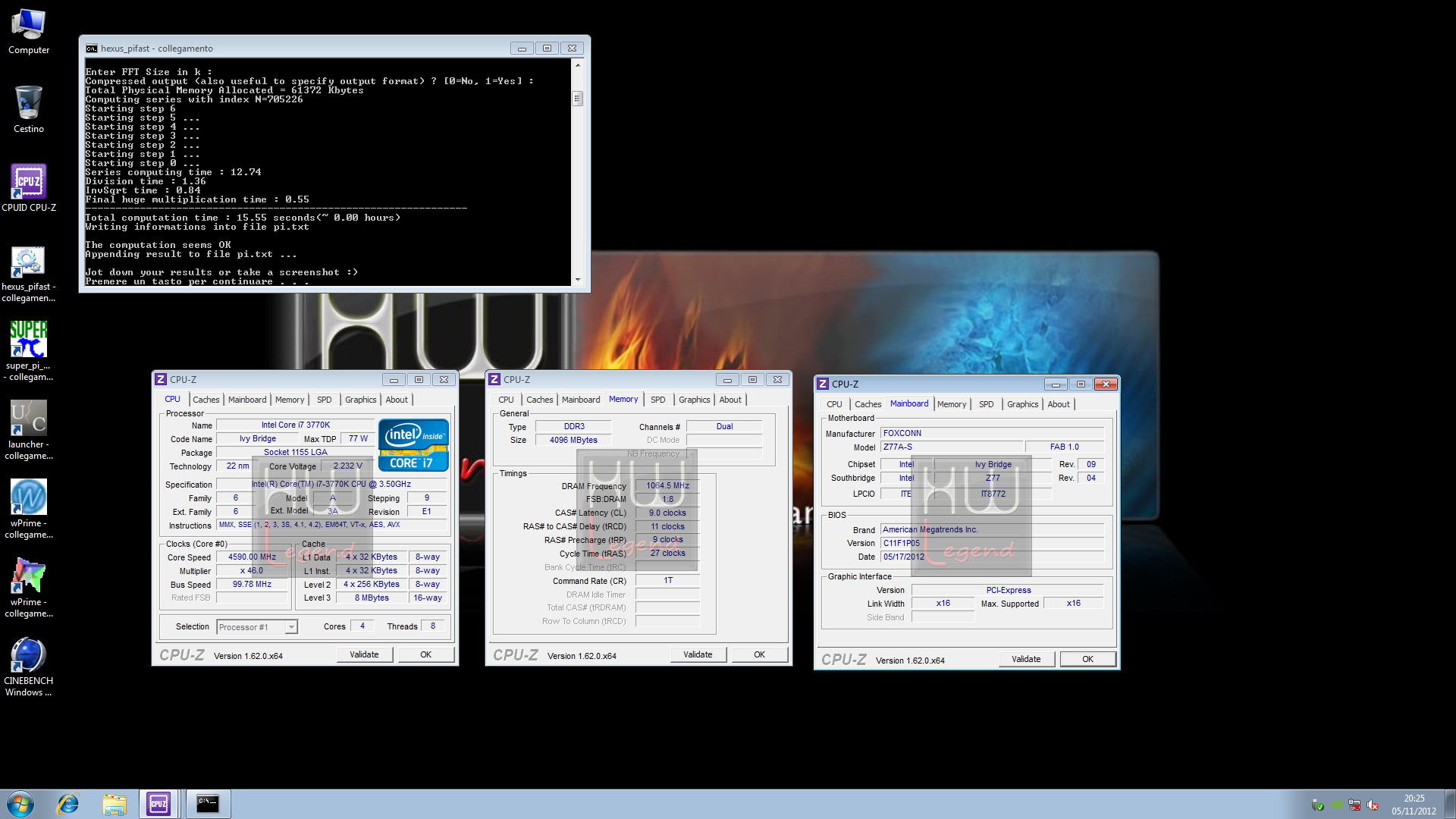This screenshot has width=1456, height=819.
Task: Click the Intel Core i7 logo badge
Action: 413,445
